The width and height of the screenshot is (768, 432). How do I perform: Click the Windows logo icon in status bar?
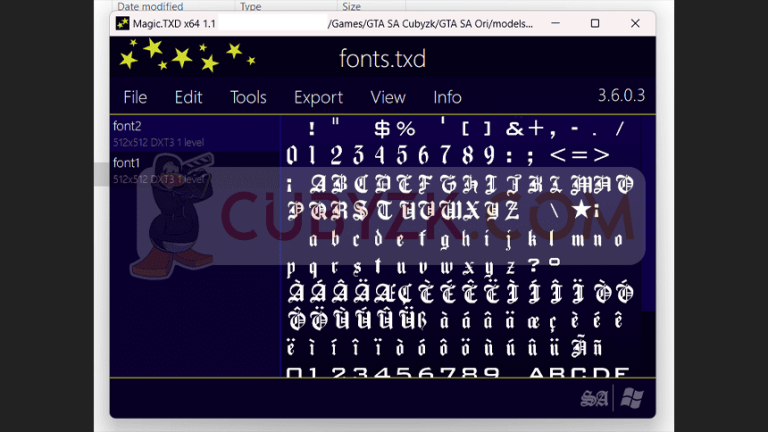pyautogui.click(x=631, y=398)
